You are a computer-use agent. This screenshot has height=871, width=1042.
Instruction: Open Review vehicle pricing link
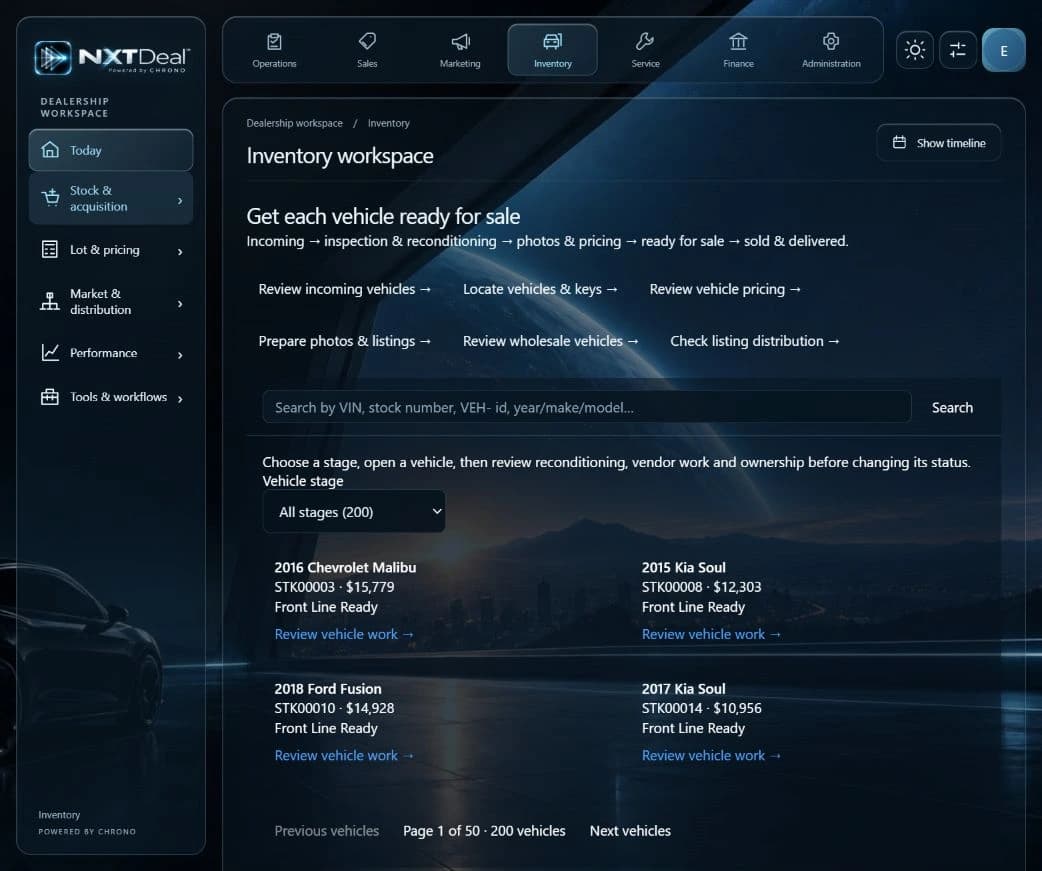(724, 289)
